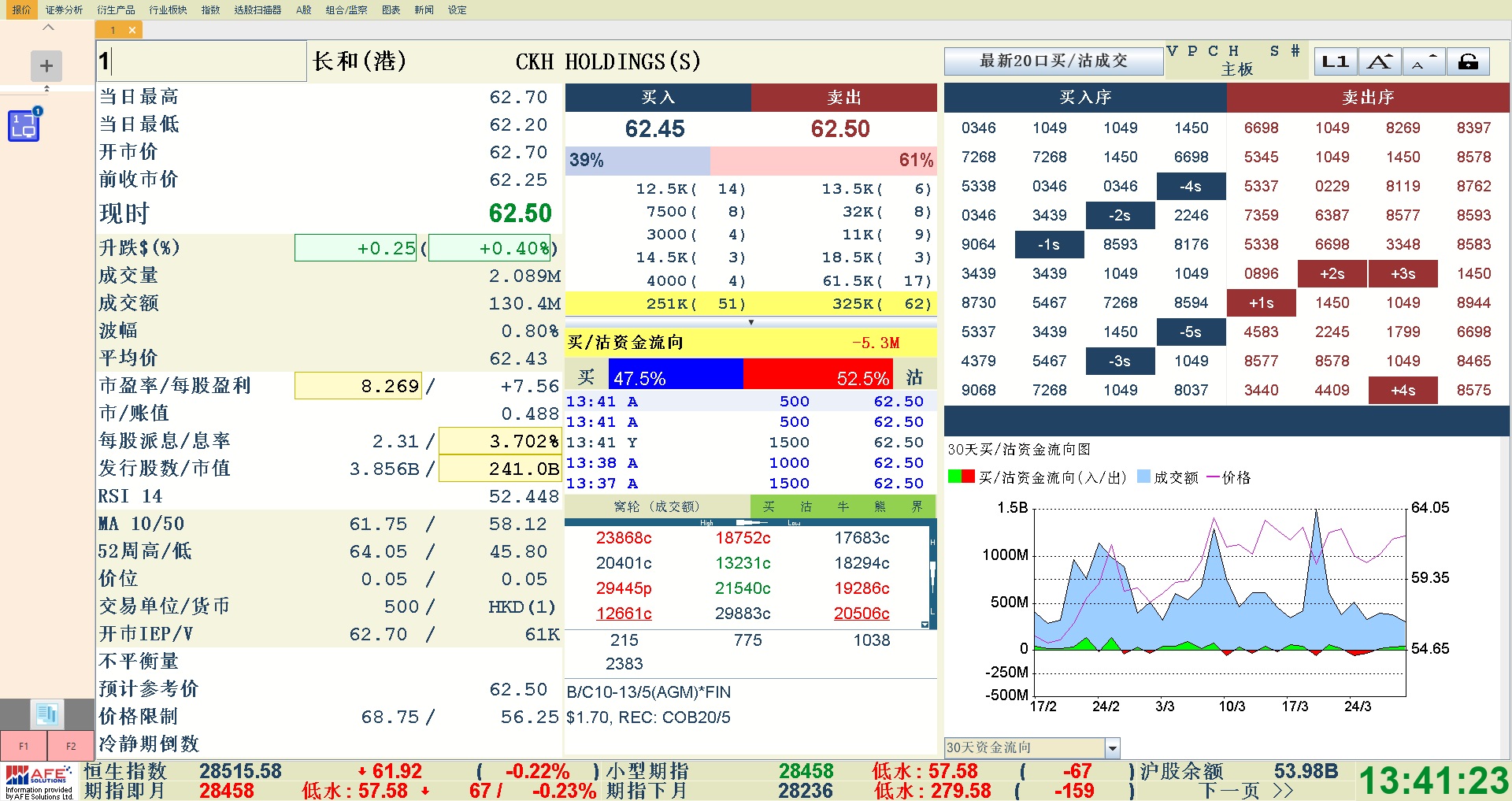Screen dimensions: 1512x801
Task: Go to 下一页 next page
Action: [x=1247, y=791]
